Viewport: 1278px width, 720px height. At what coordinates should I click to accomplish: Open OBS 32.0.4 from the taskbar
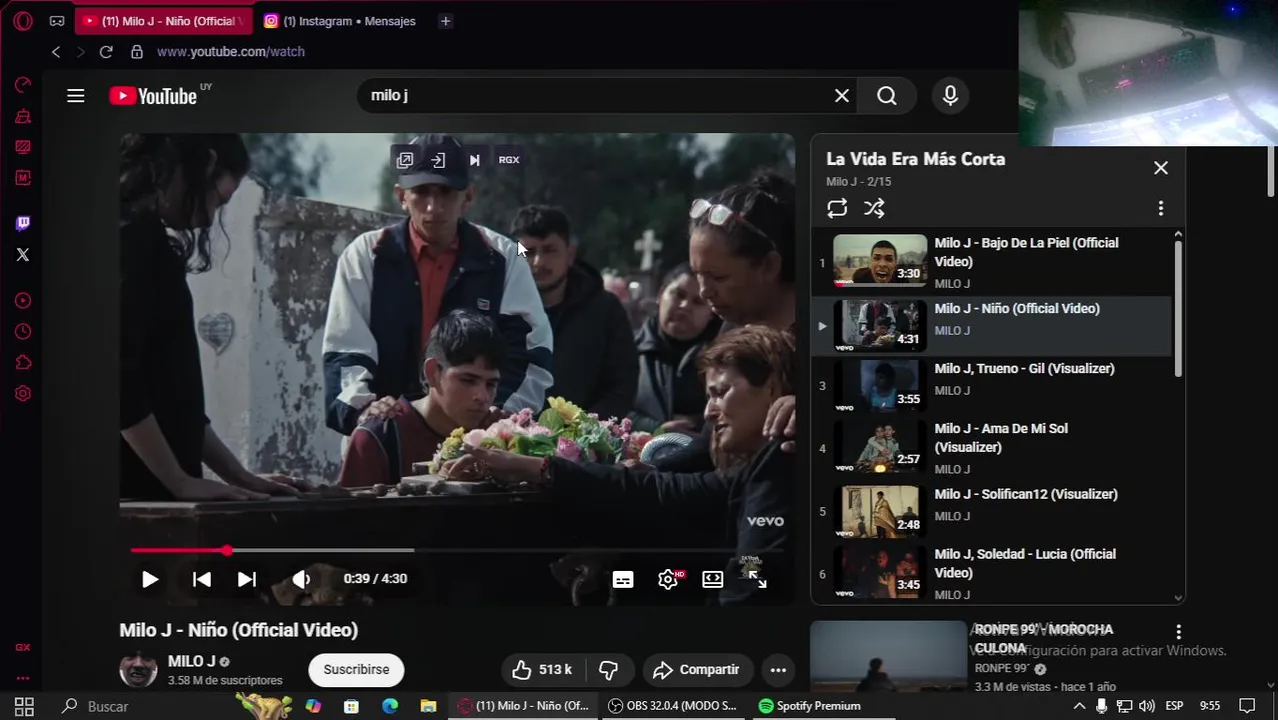coord(672,706)
